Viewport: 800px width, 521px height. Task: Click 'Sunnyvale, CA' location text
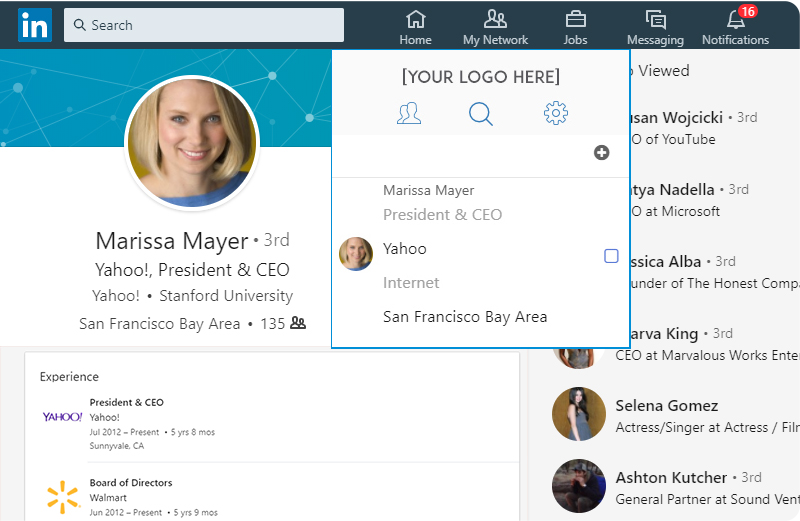[x=117, y=445]
